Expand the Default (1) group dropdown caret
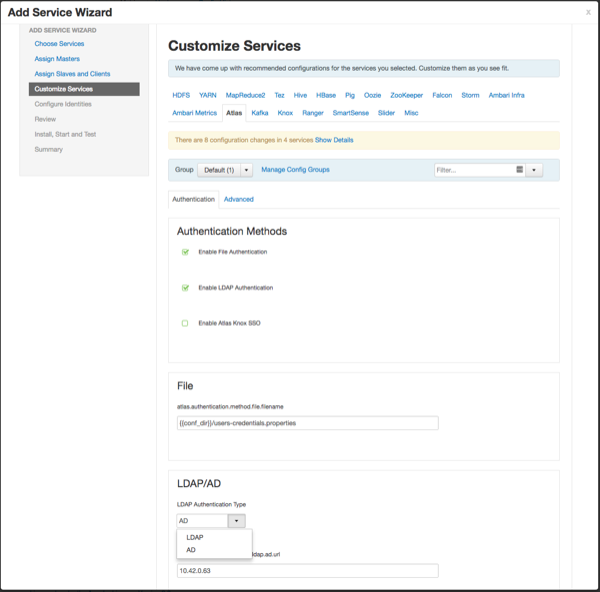Viewport: 600px width, 592px height. pos(246,170)
